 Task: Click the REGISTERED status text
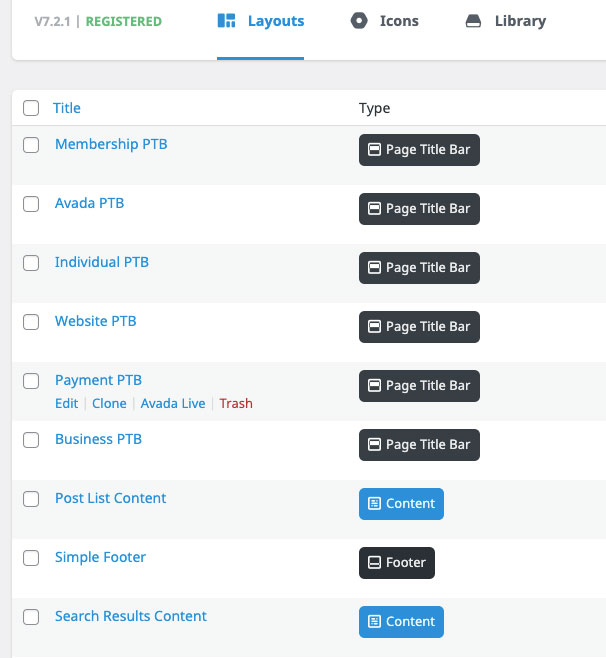tap(124, 21)
